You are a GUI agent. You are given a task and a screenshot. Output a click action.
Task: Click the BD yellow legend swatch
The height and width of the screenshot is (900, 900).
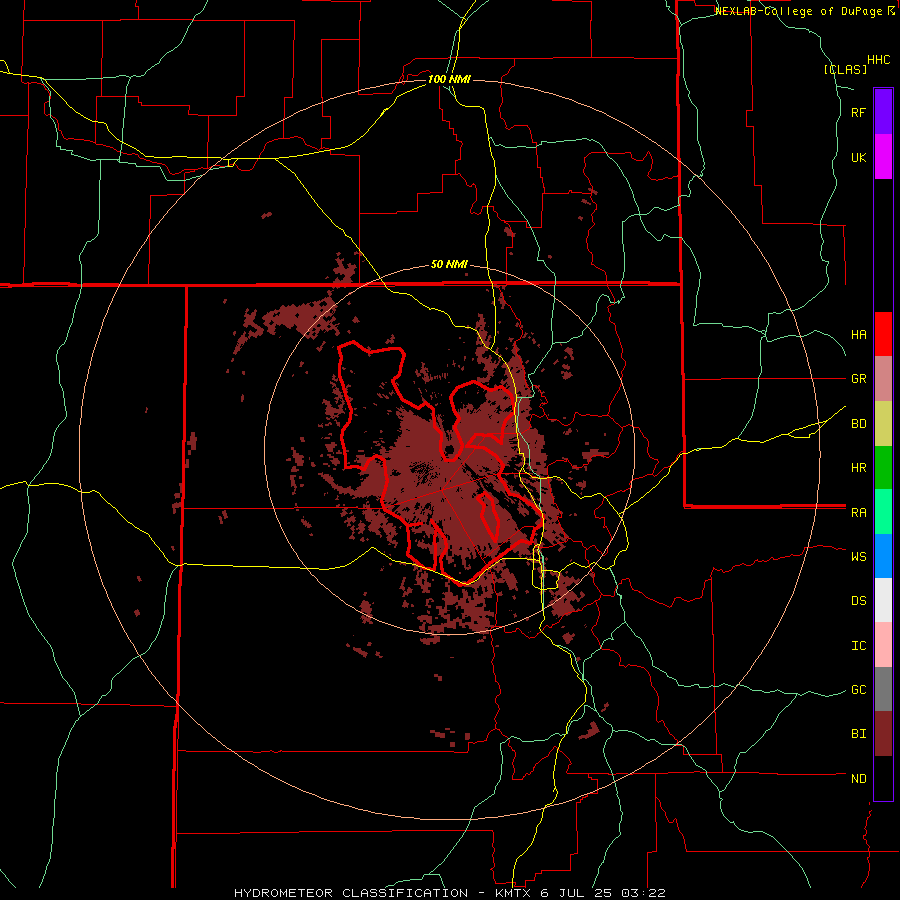(x=883, y=424)
